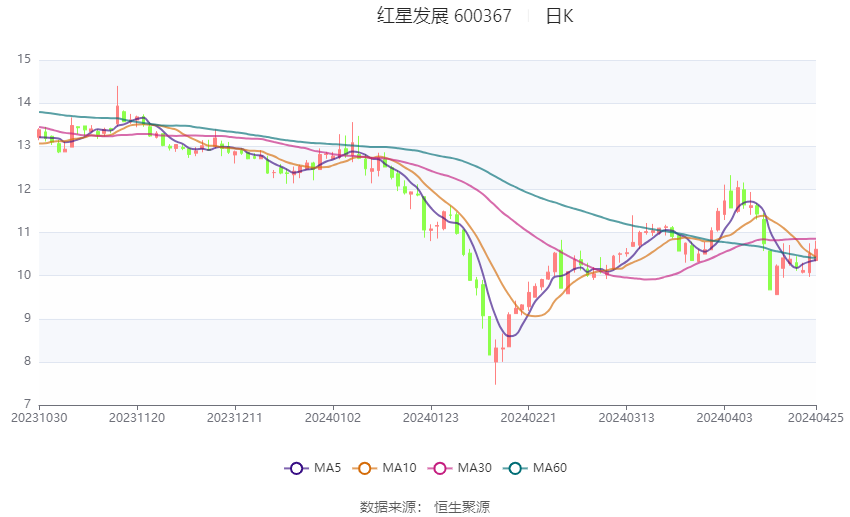850x517 pixels.
Task: Click the 20240425 date axis label
Action: [816, 418]
